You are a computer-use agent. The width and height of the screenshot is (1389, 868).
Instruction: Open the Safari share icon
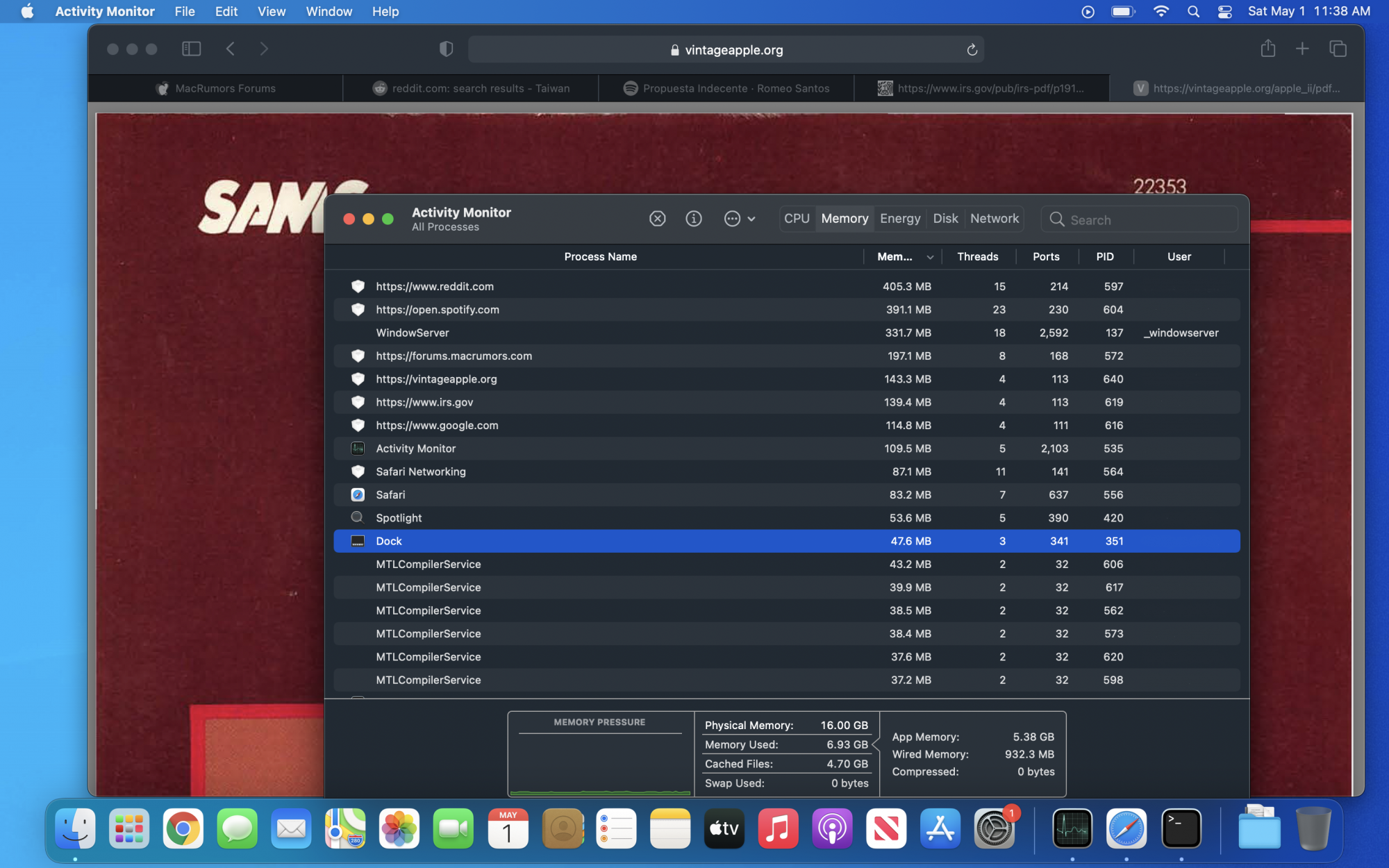click(1267, 49)
